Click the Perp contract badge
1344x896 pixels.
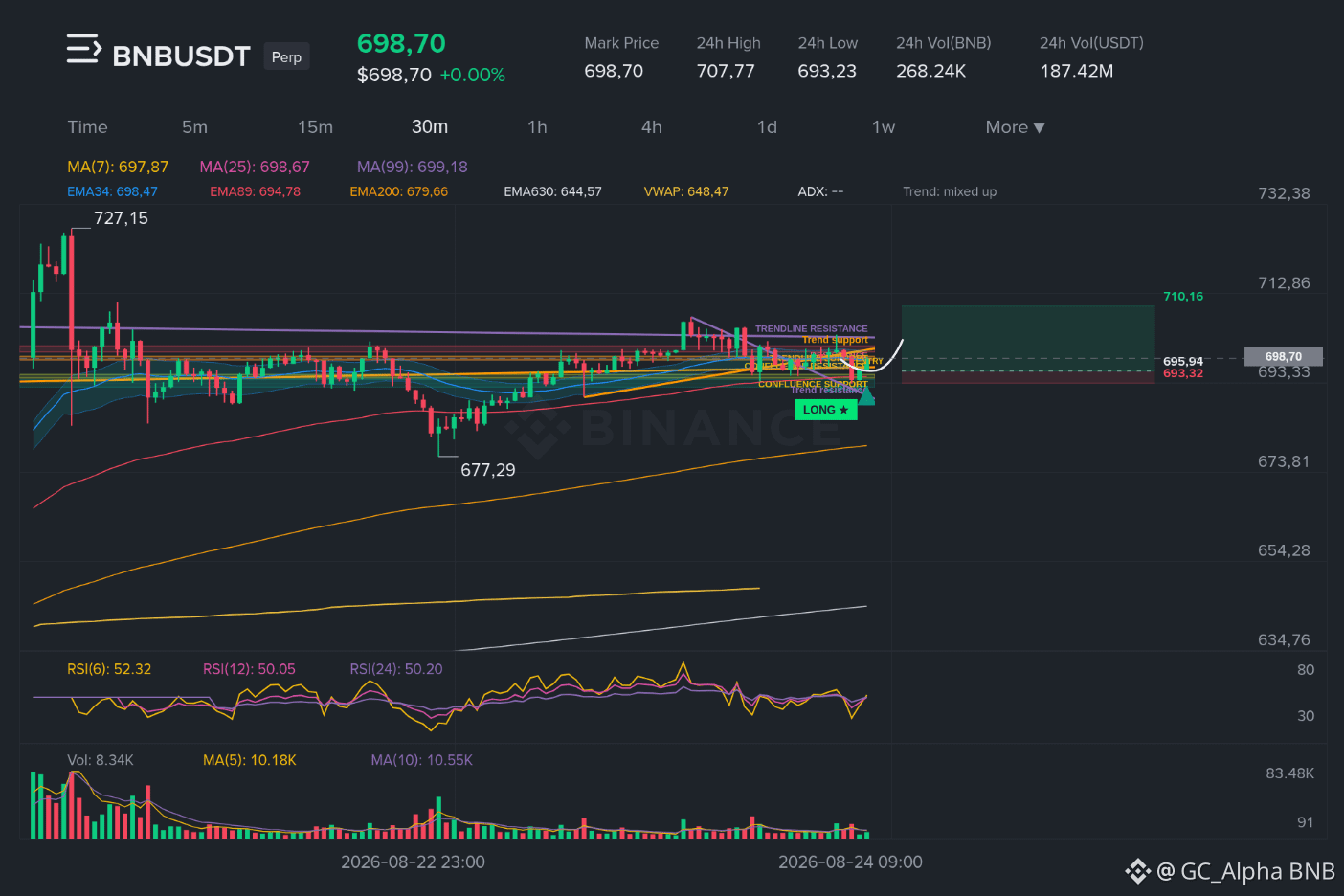coord(286,57)
